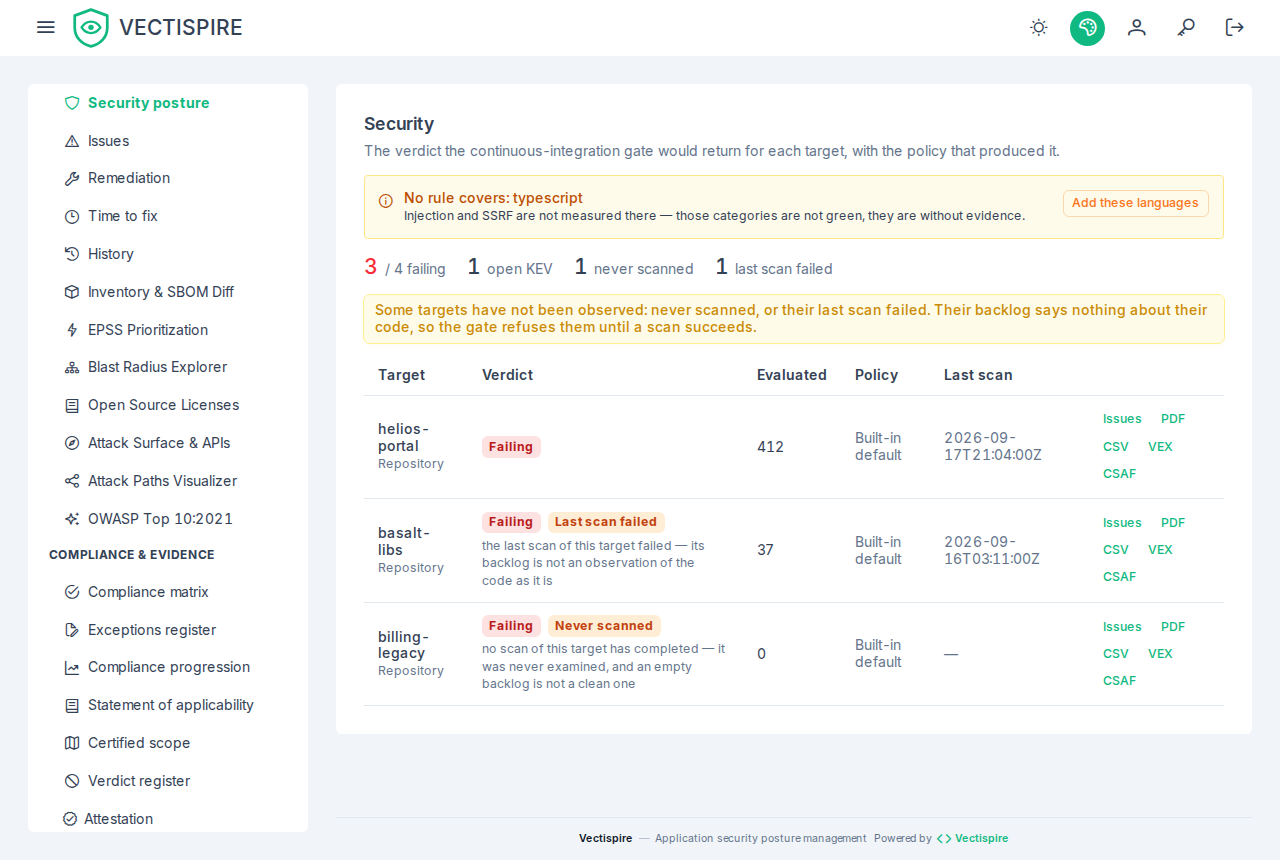Viewport: 1280px width, 860px height.
Task: Download CSAF for billing-legacy
Action: (1120, 681)
